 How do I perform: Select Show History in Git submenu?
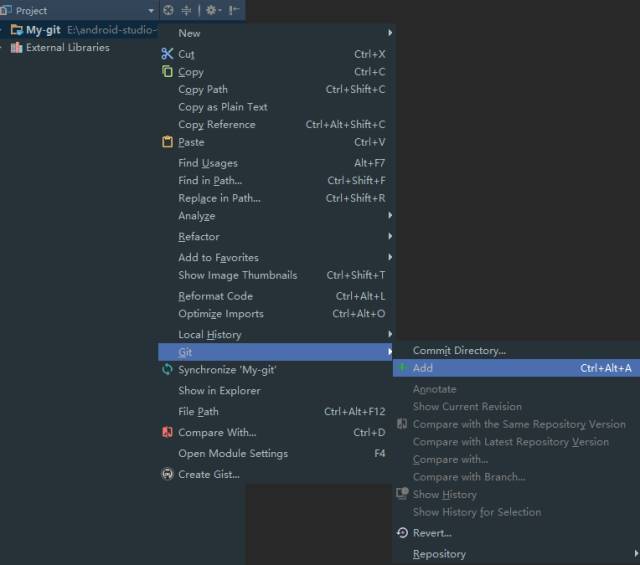(x=516, y=495)
